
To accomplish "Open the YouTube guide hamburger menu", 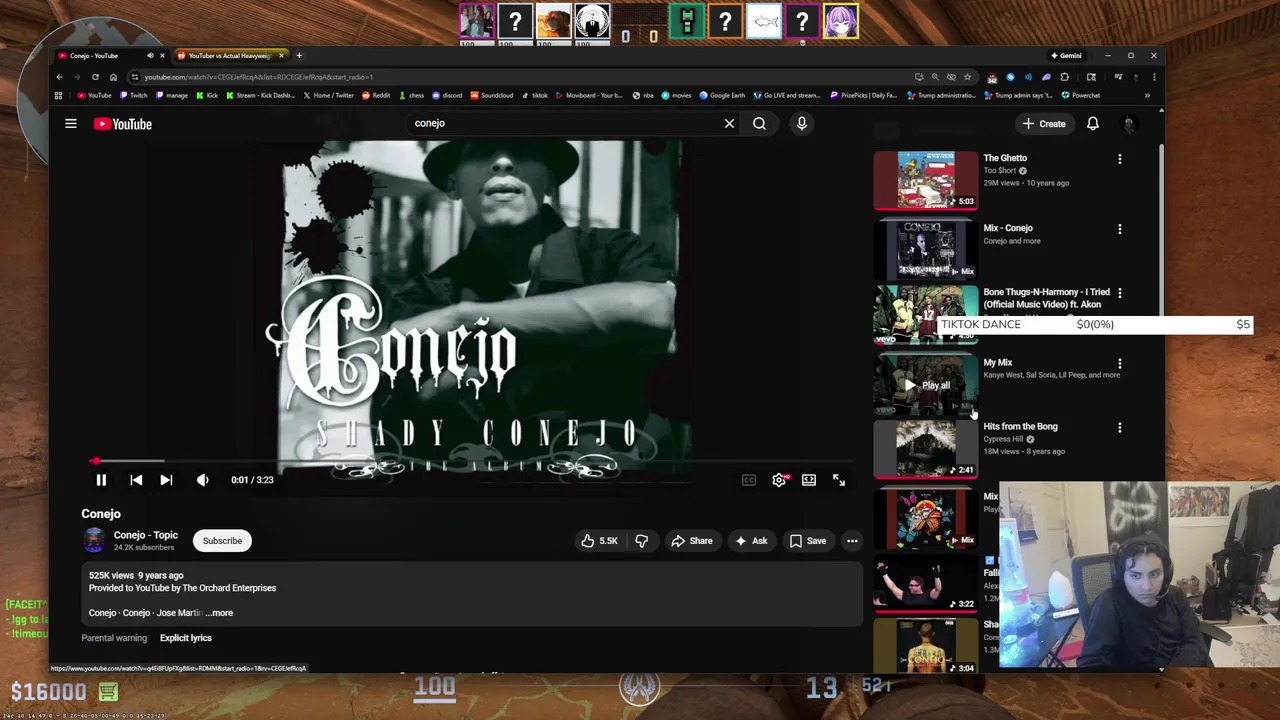I will [71, 124].
